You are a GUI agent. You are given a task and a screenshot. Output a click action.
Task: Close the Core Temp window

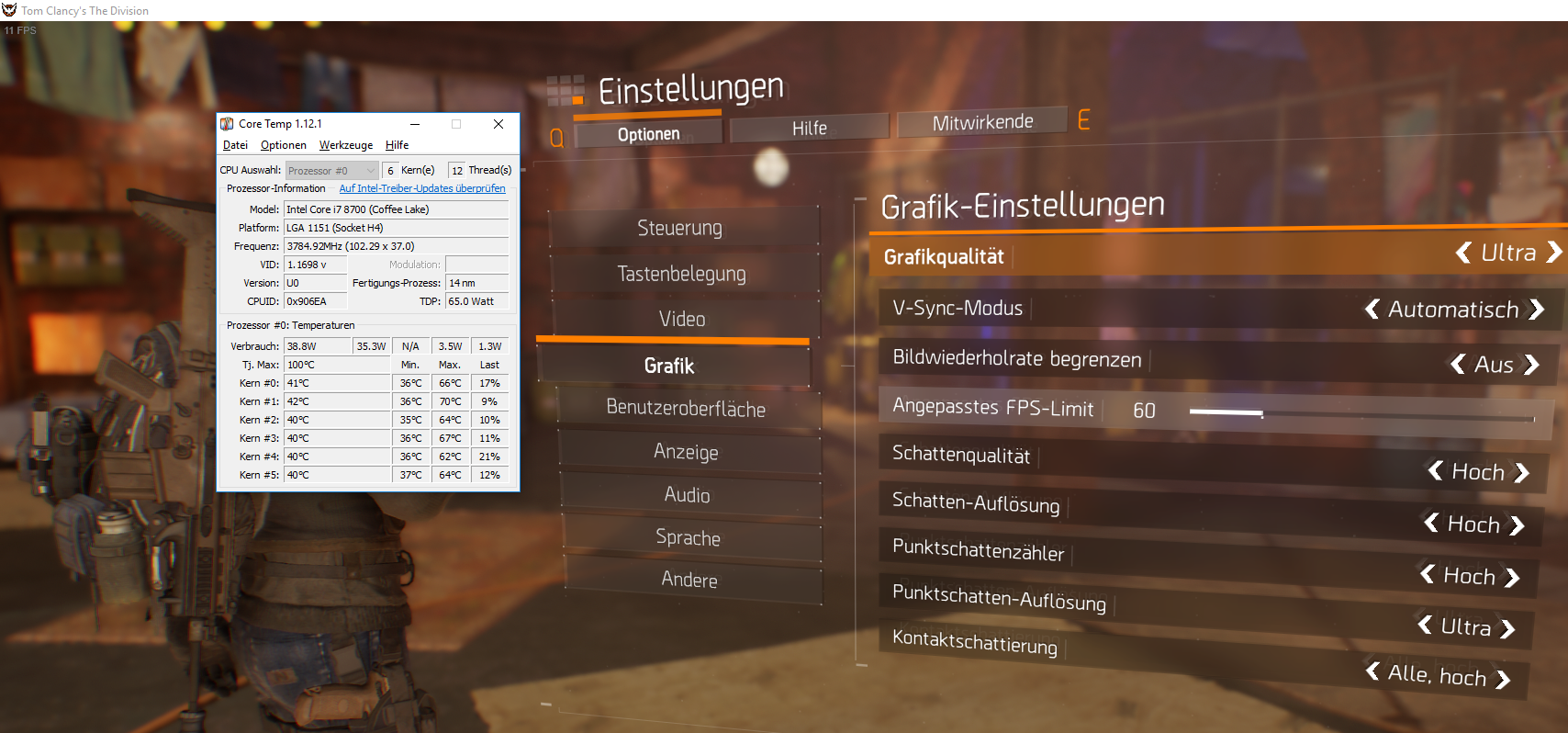click(498, 124)
